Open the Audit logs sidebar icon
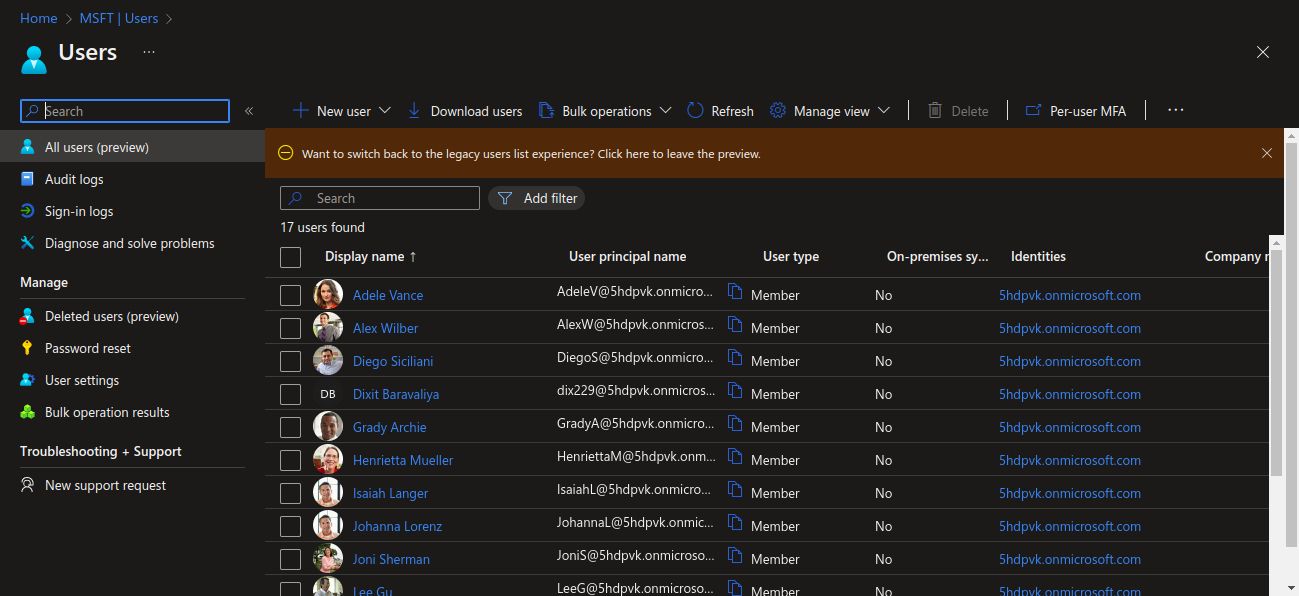This screenshot has height=596, width=1299. click(28, 179)
